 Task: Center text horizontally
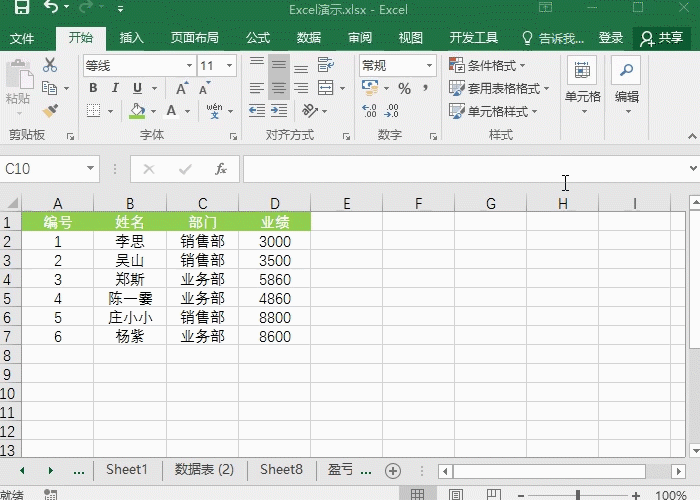[x=279, y=88]
